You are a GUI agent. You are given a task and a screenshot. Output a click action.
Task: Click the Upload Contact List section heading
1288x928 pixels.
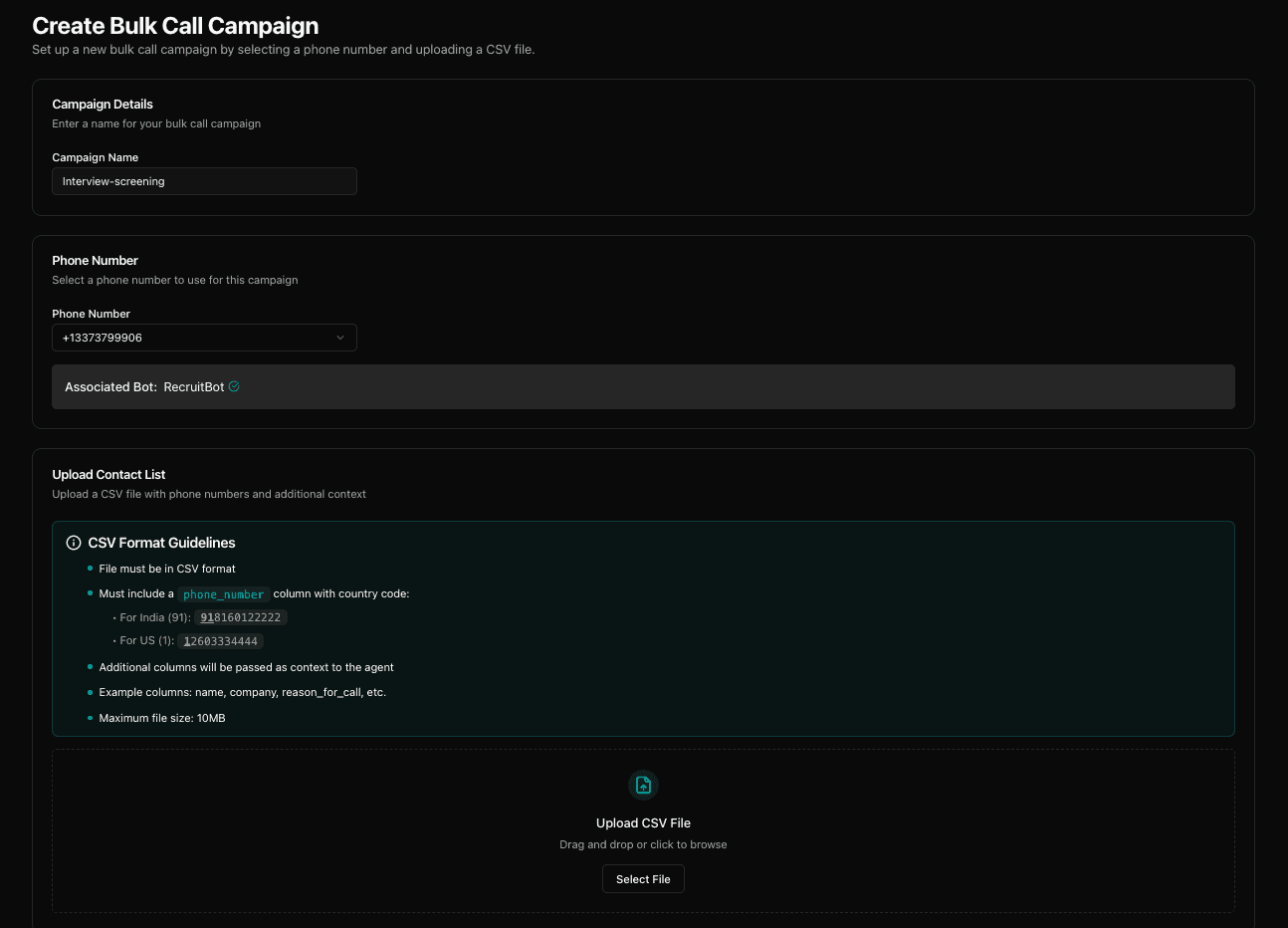(108, 474)
